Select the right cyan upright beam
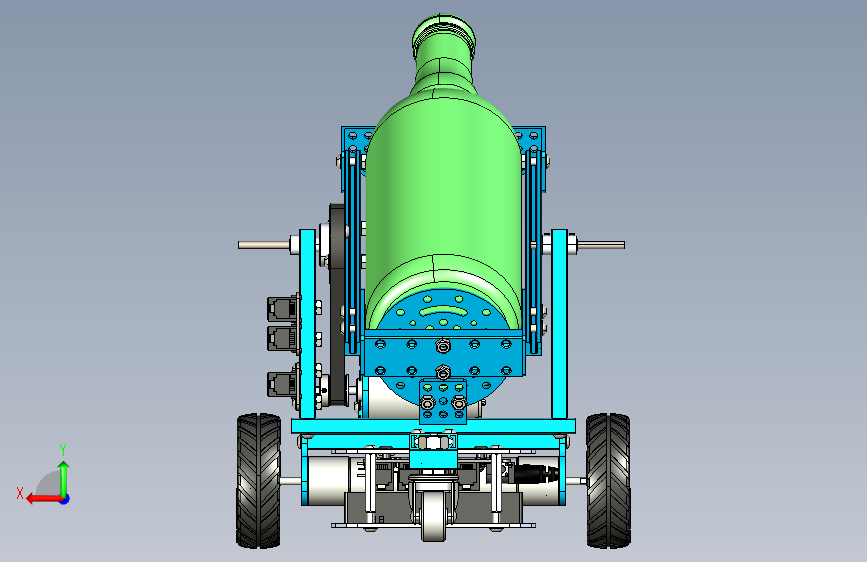The height and width of the screenshot is (562, 867). pos(560,324)
